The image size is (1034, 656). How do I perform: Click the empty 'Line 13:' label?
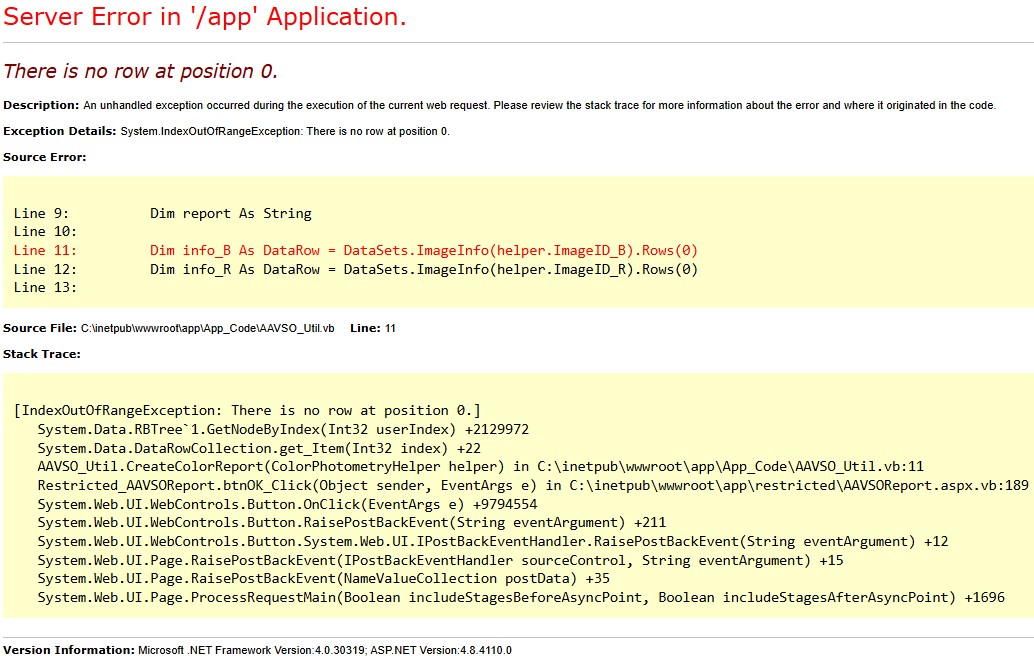point(45,287)
